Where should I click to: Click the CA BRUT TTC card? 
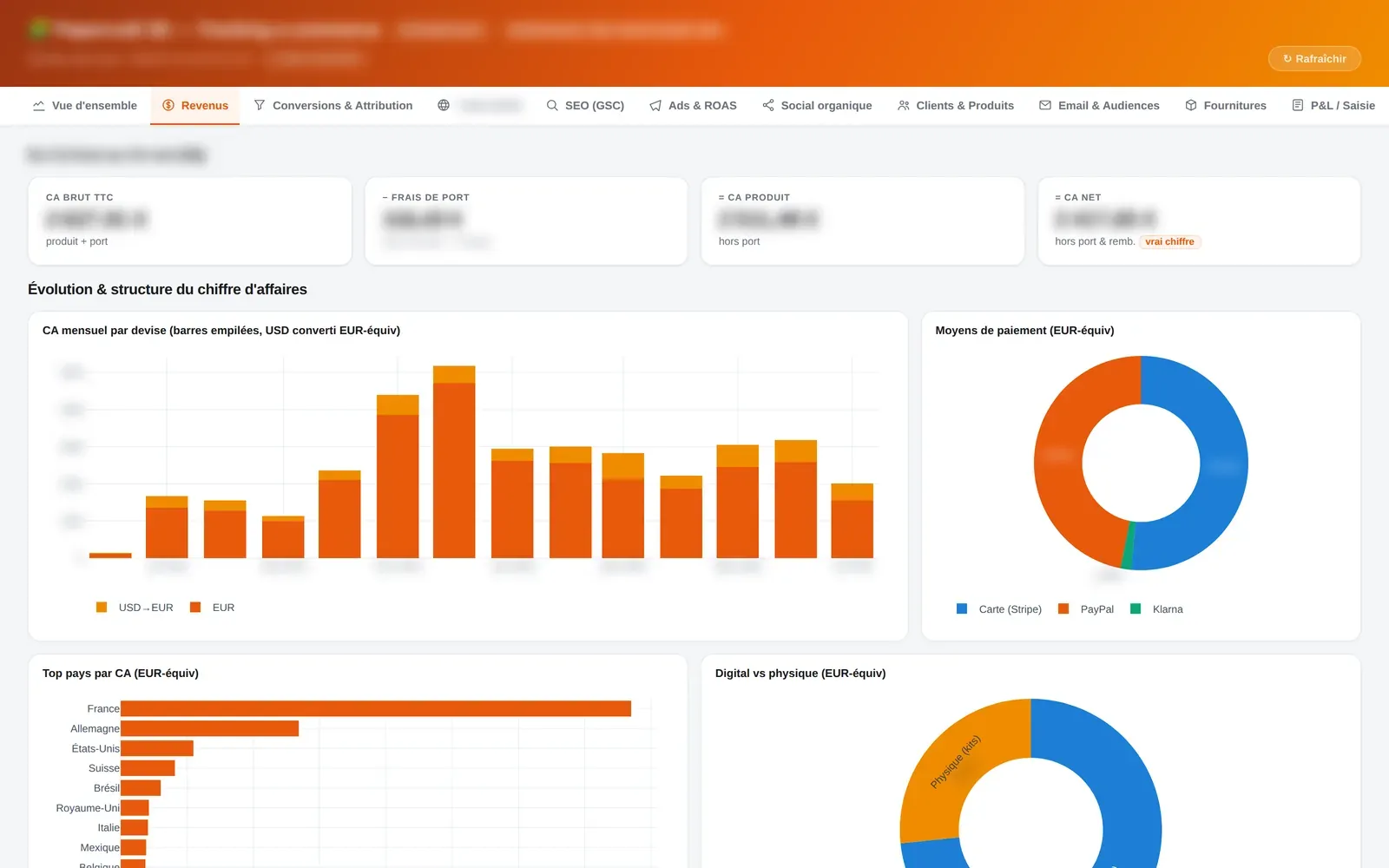190,221
